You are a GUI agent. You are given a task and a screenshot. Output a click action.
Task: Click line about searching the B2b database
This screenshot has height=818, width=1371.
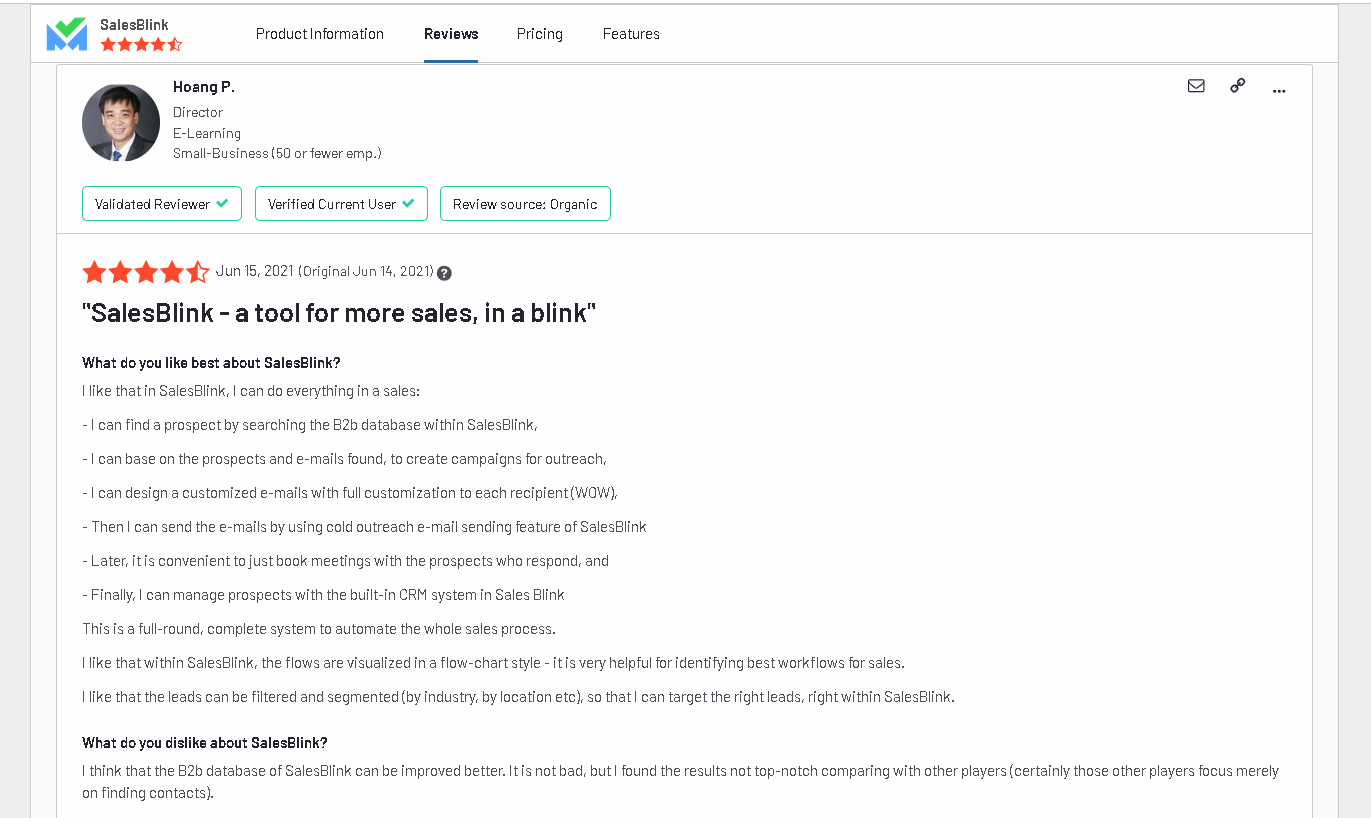310,425
